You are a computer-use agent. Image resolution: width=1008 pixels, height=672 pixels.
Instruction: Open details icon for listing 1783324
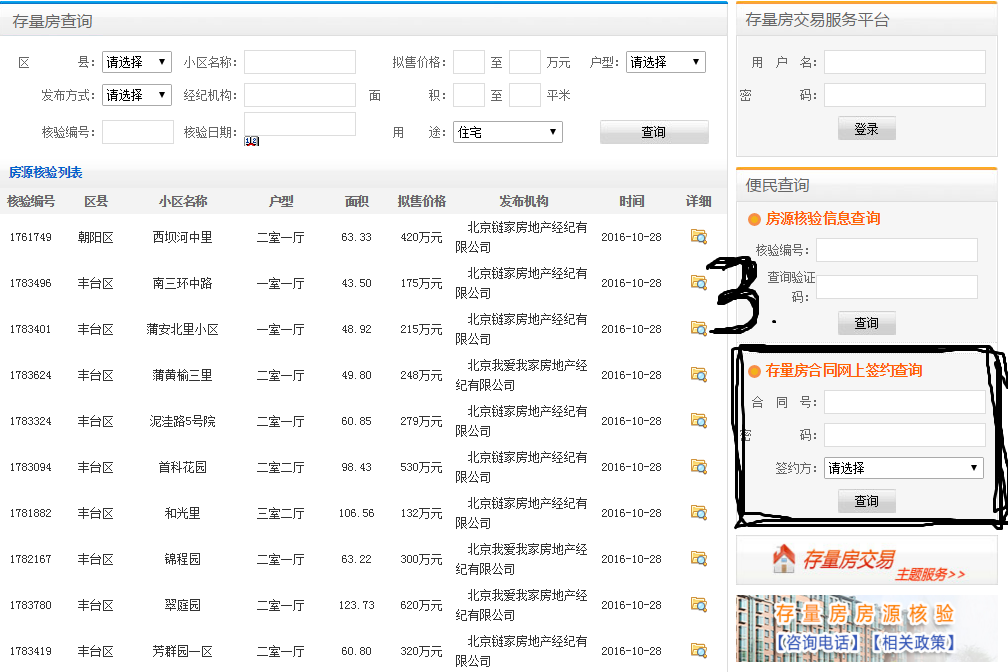click(x=699, y=421)
